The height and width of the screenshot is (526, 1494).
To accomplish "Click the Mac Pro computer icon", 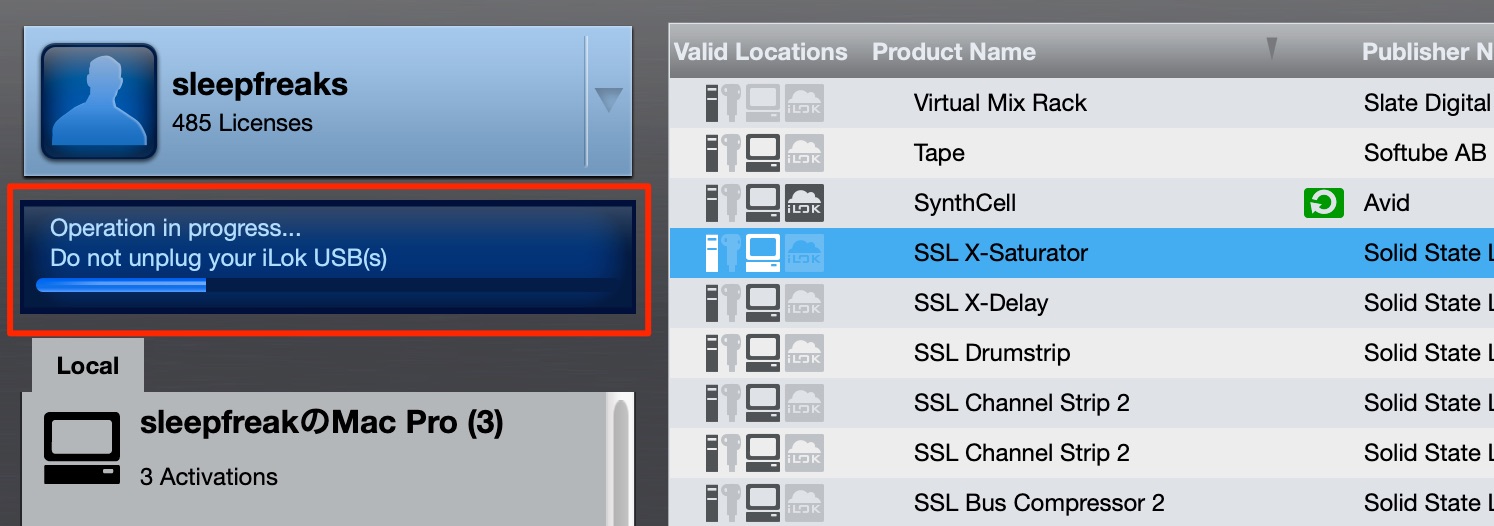I will click(x=82, y=448).
